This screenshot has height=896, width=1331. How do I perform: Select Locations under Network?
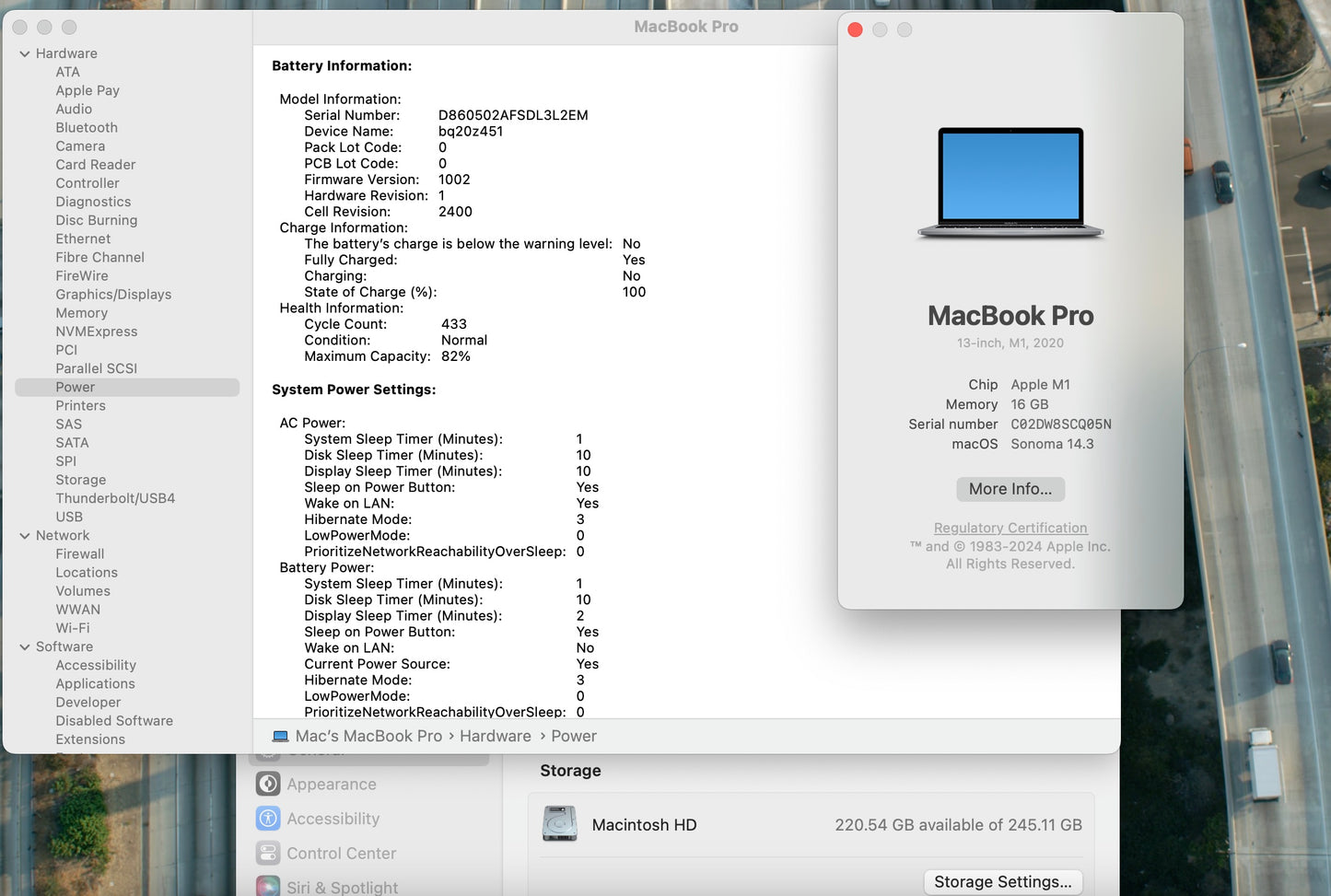pos(87,572)
